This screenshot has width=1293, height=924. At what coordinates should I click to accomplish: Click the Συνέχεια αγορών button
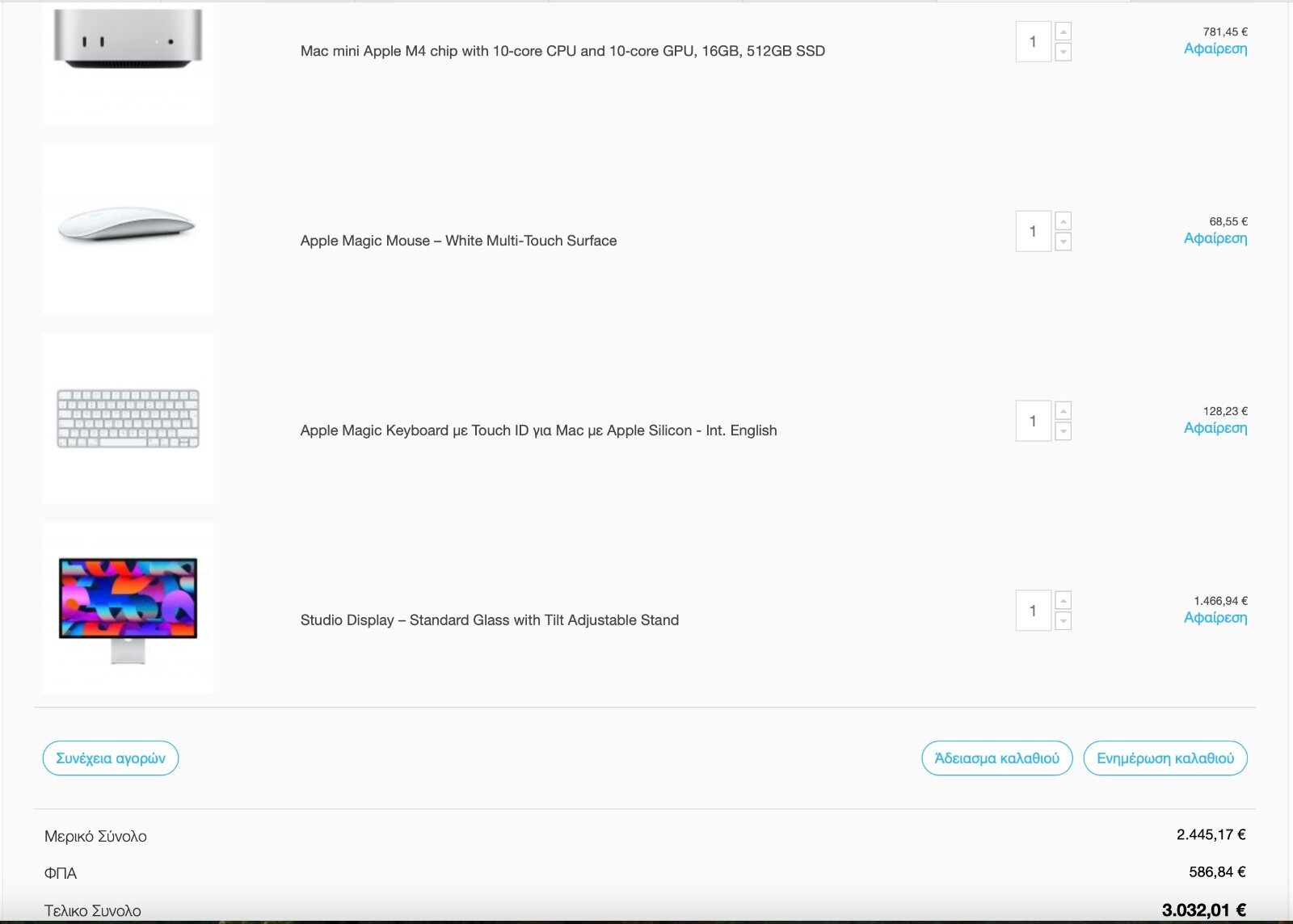111,758
